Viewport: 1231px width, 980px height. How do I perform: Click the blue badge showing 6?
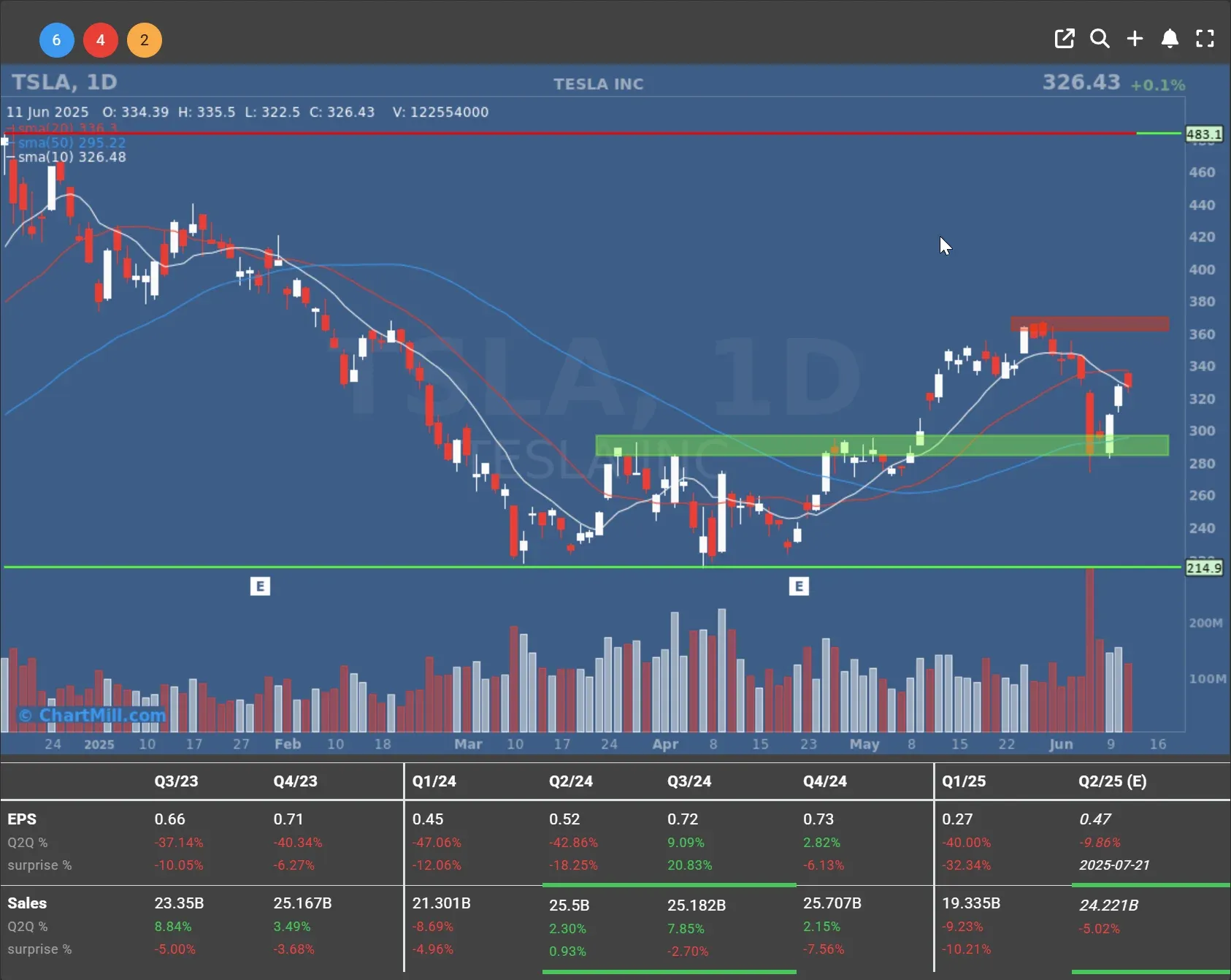tap(56, 40)
